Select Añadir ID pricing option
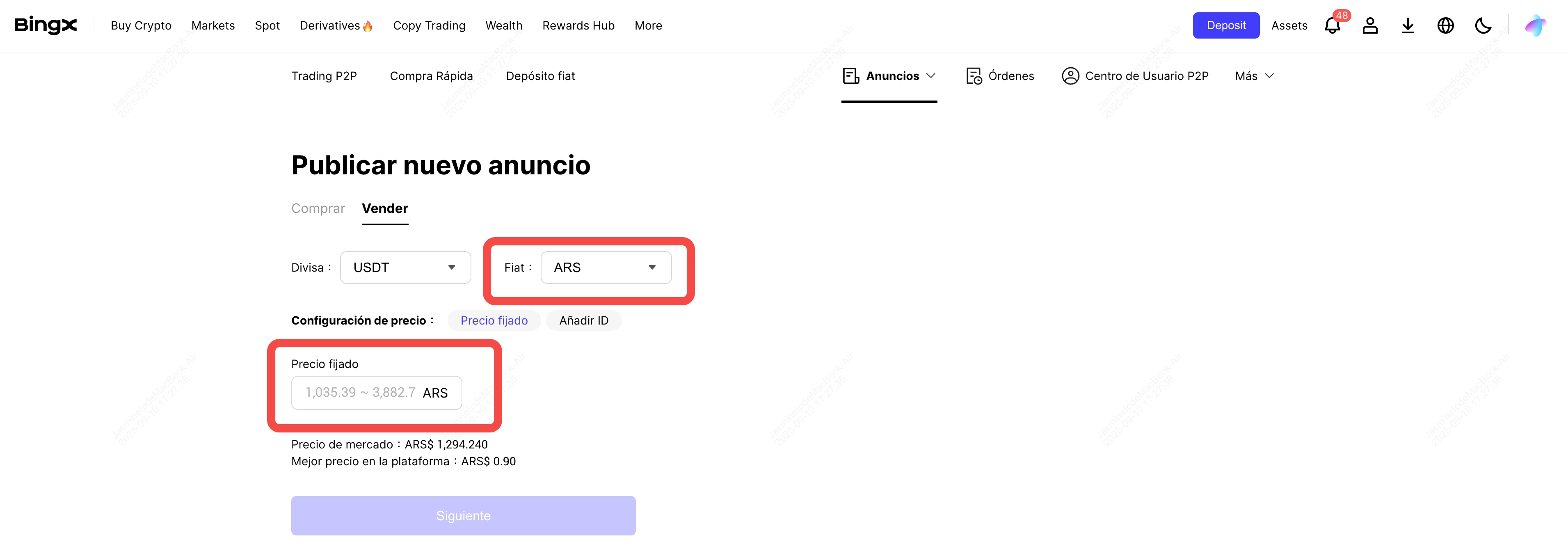This screenshot has width=1568, height=558. coord(583,321)
